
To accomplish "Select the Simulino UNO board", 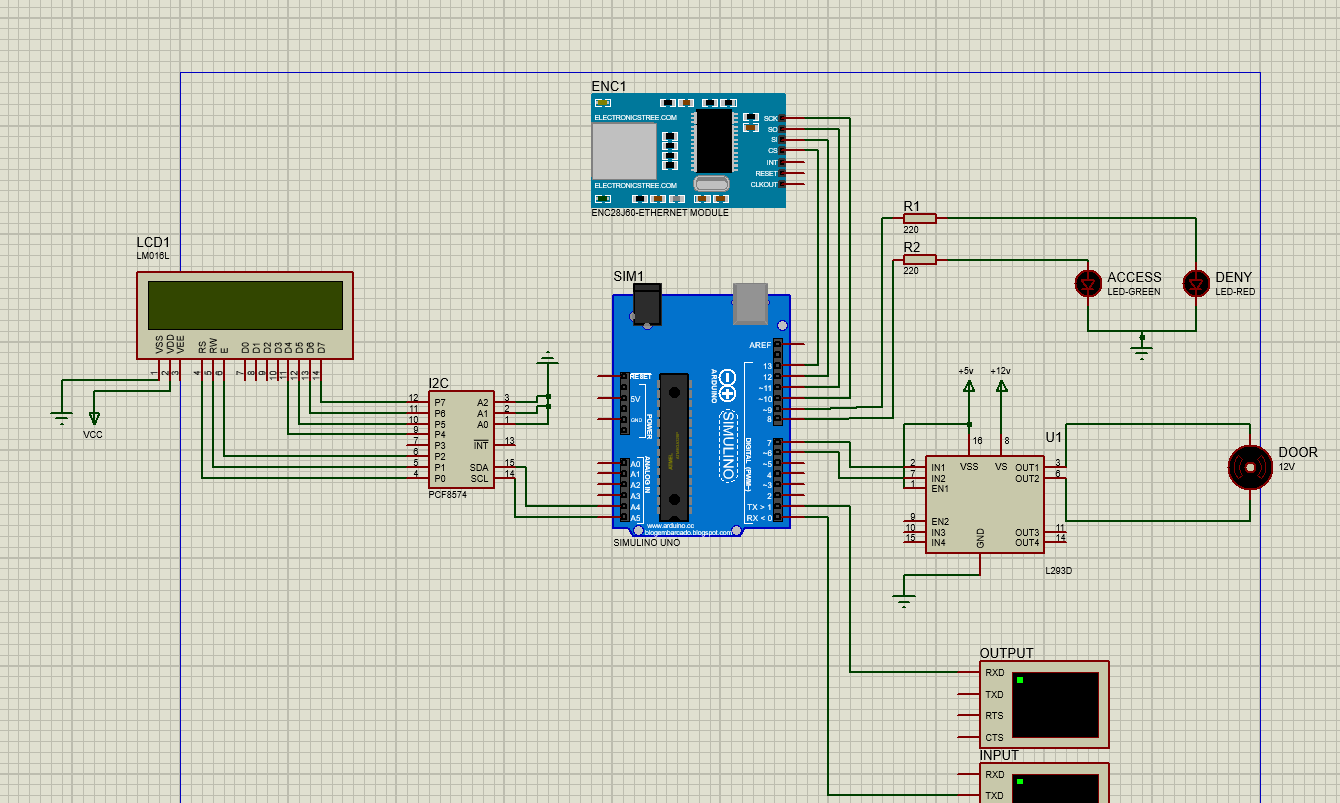I will click(x=701, y=411).
